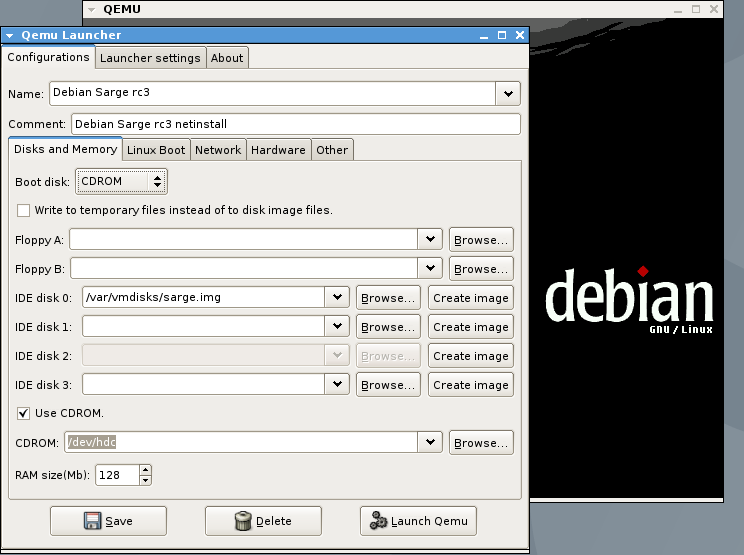Create image for IDE disk 3

pos(471,384)
